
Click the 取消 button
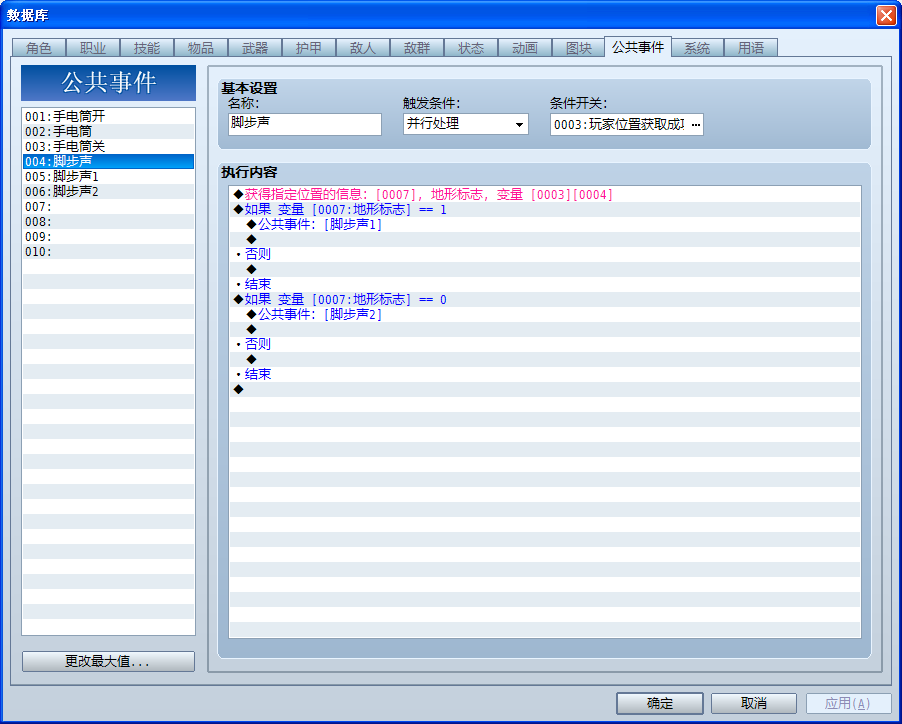click(754, 703)
